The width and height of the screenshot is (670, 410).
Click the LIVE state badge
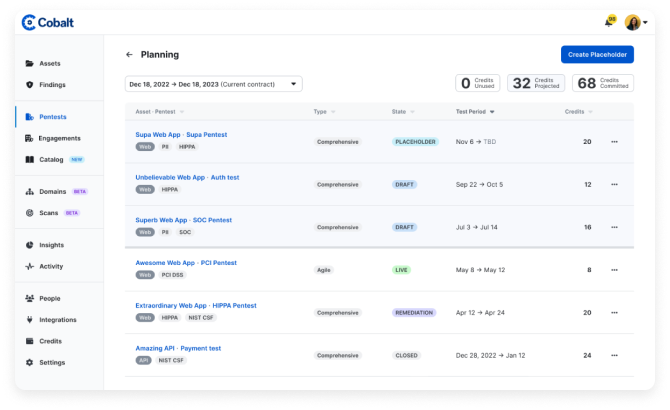[x=401, y=270]
